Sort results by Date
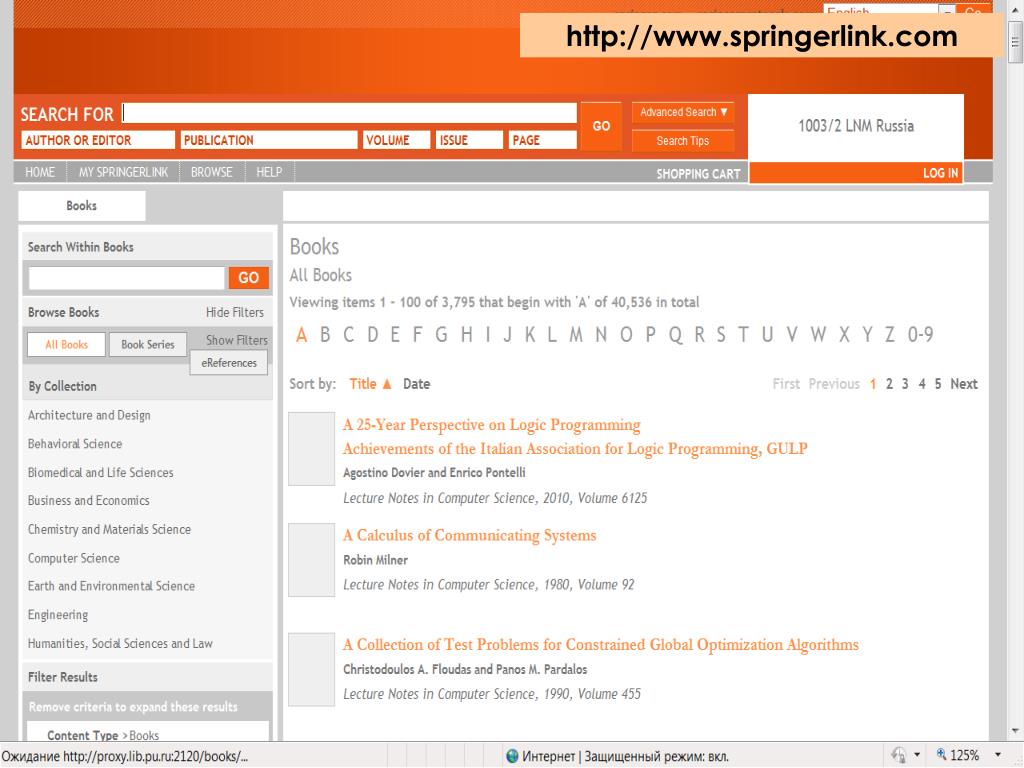Screen dimensions: 1024x768 point(417,384)
